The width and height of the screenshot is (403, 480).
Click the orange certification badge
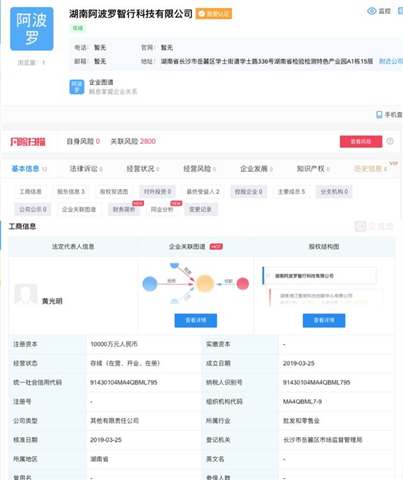click(214, 14)
